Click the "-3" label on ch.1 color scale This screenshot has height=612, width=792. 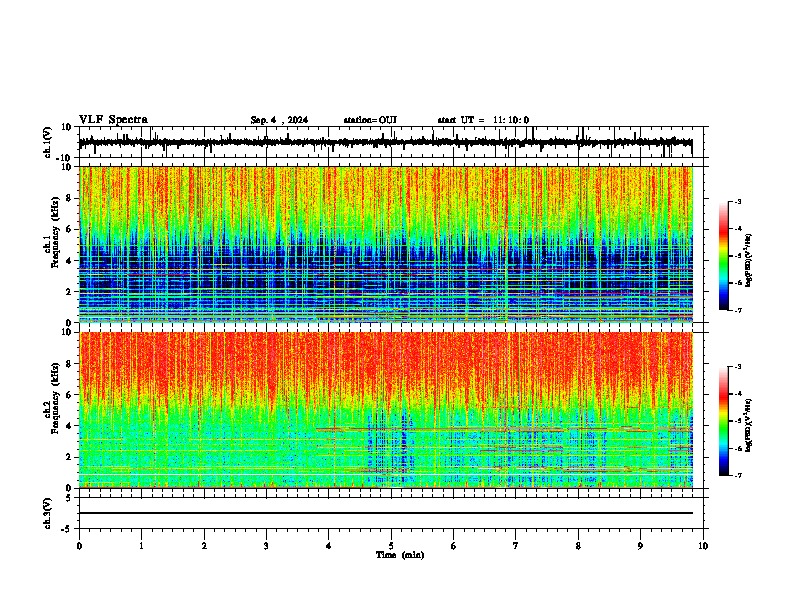click(x=737, y=202)
